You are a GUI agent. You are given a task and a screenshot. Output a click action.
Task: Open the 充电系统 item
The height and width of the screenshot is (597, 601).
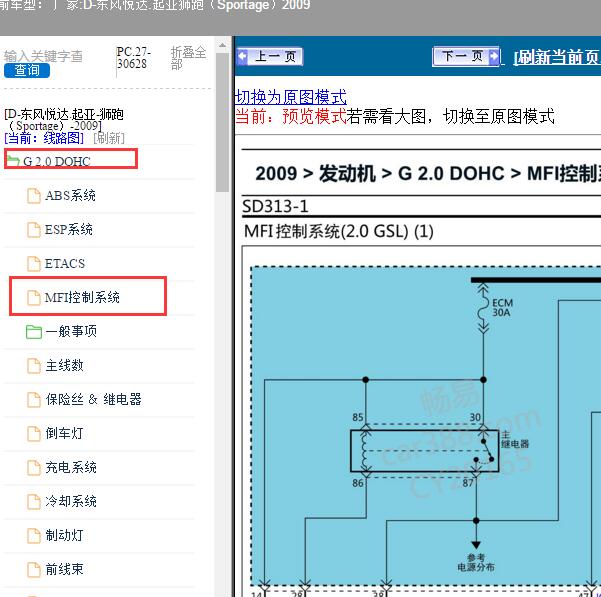[x=71, y=467]
